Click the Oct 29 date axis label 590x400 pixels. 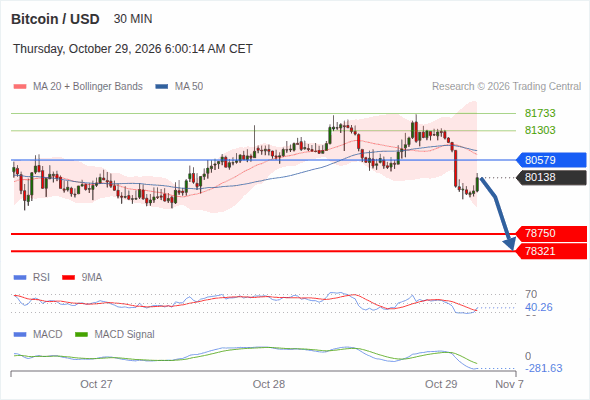pos(441,384)
